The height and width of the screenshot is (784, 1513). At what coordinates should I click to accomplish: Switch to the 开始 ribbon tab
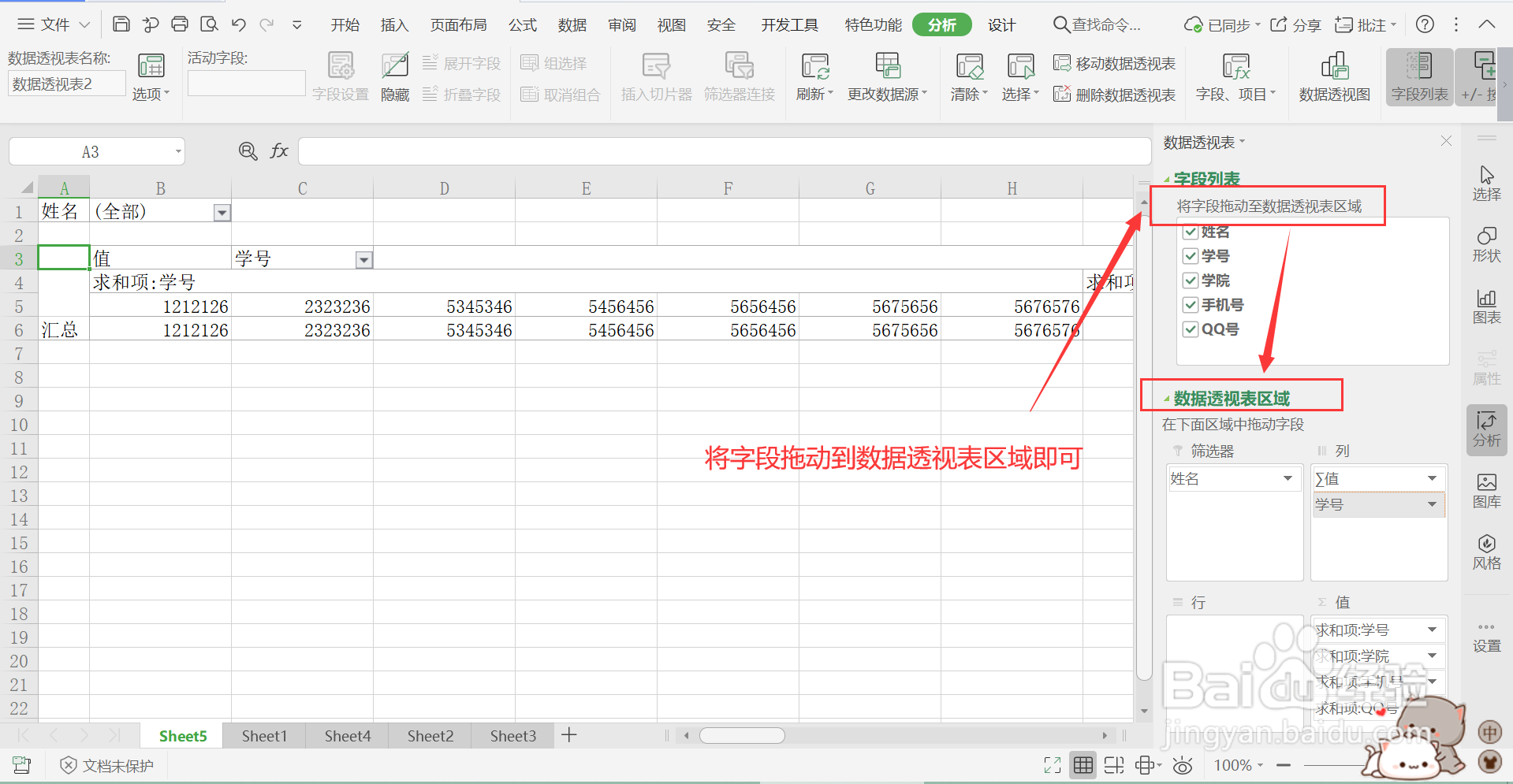[x=345, y=25]
